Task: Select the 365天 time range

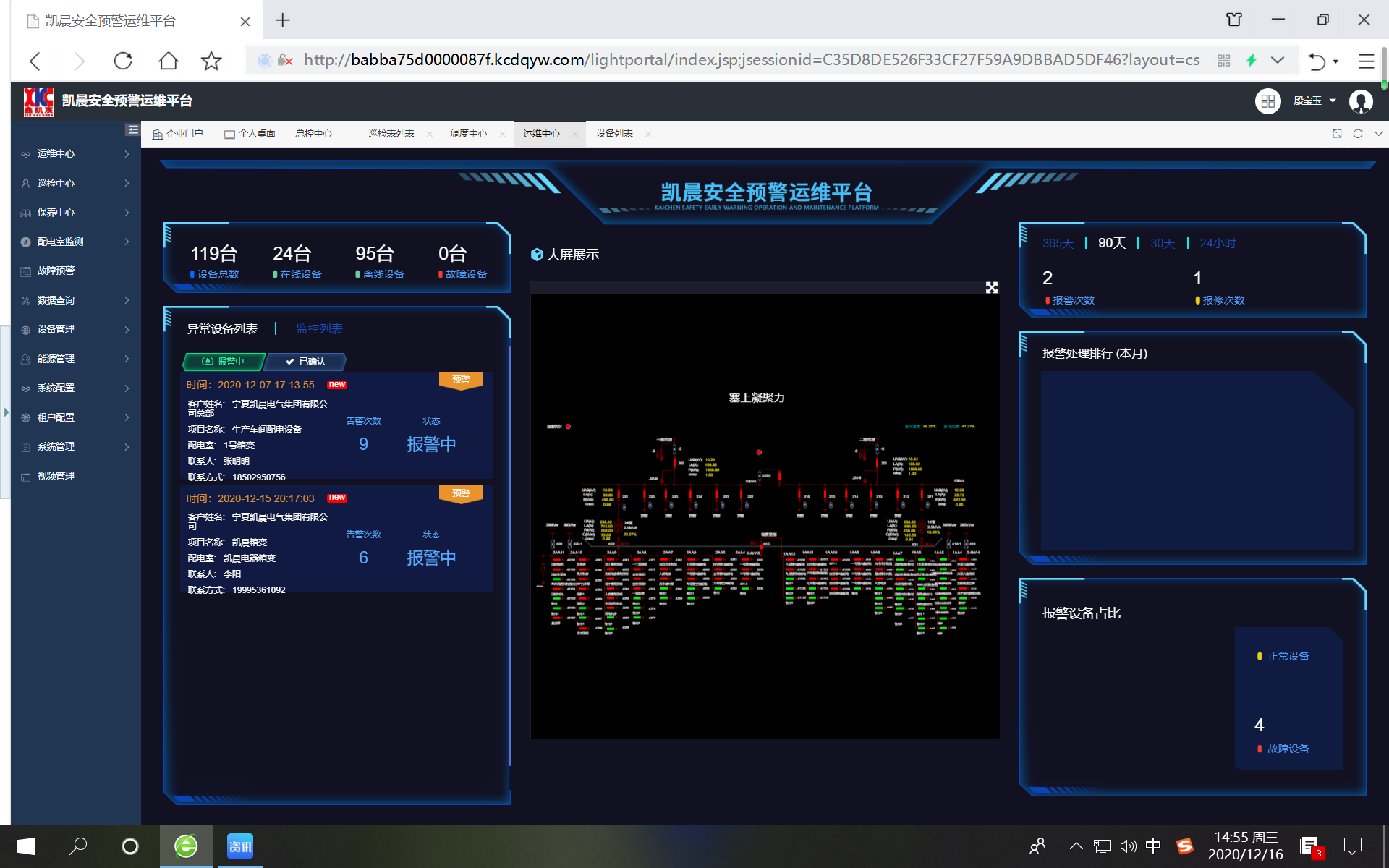Action: click(x=1058, y=243)
